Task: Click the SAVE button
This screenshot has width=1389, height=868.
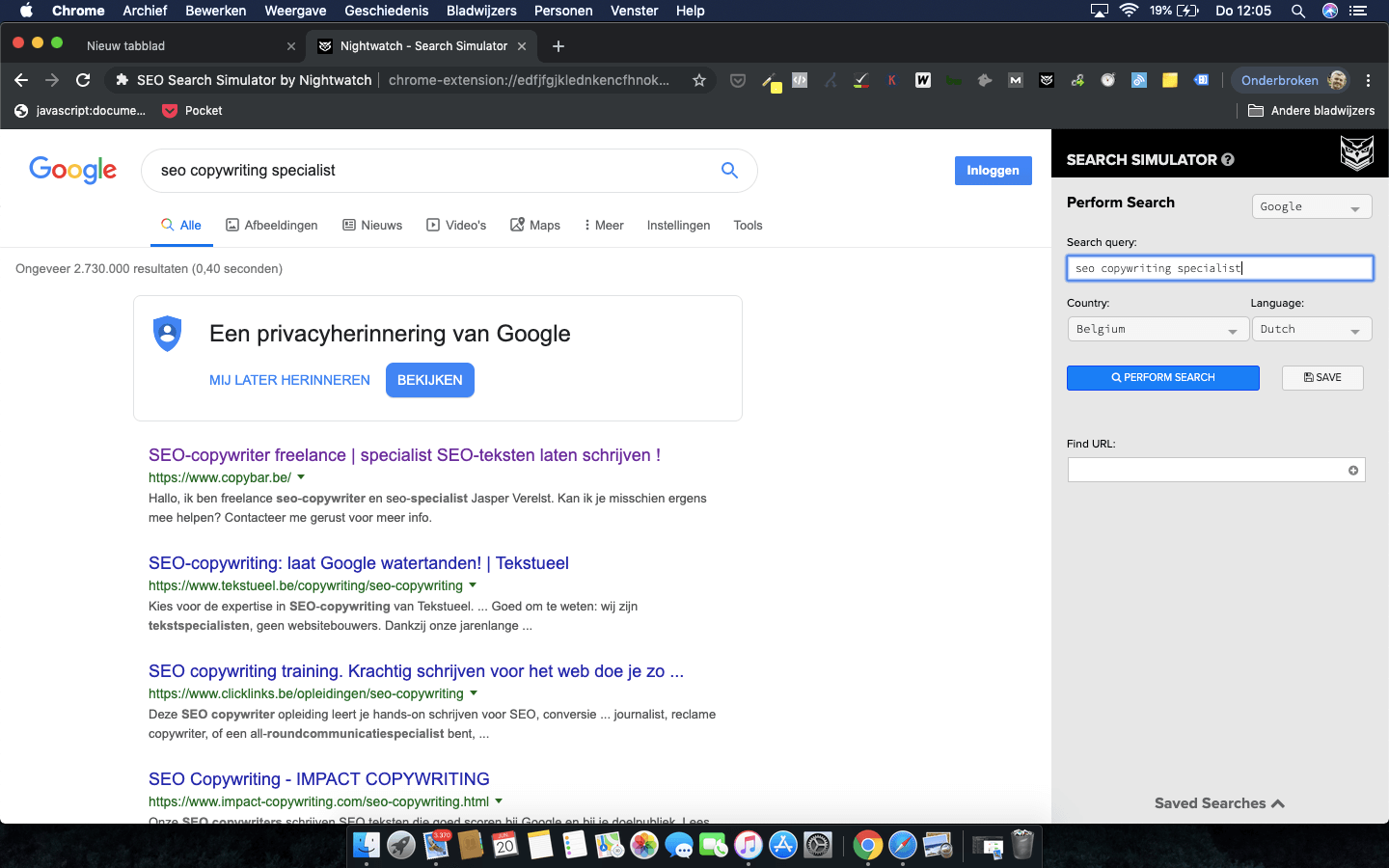Action: coord(1322,378)
